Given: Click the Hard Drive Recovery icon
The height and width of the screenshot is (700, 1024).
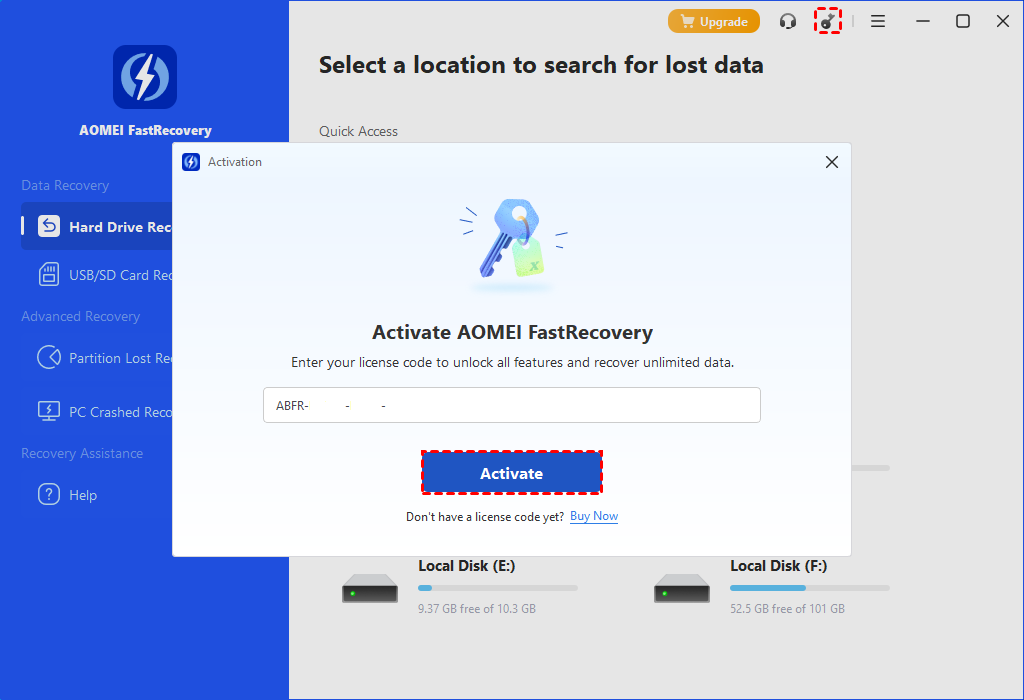Looking at the screenshot, I should click(49, 226).
